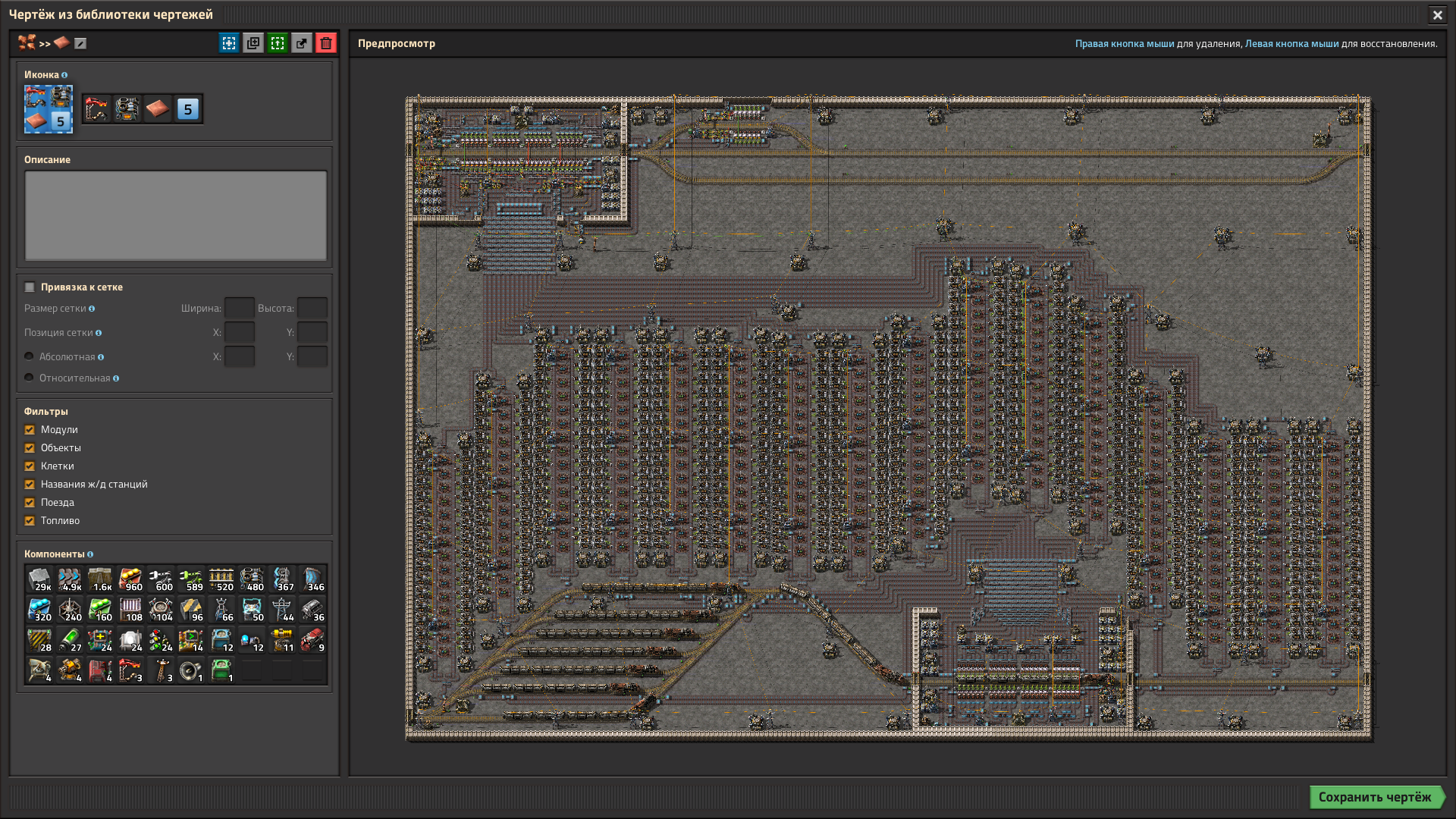Uncheck the Топливо filter

(x=30, y=521)
